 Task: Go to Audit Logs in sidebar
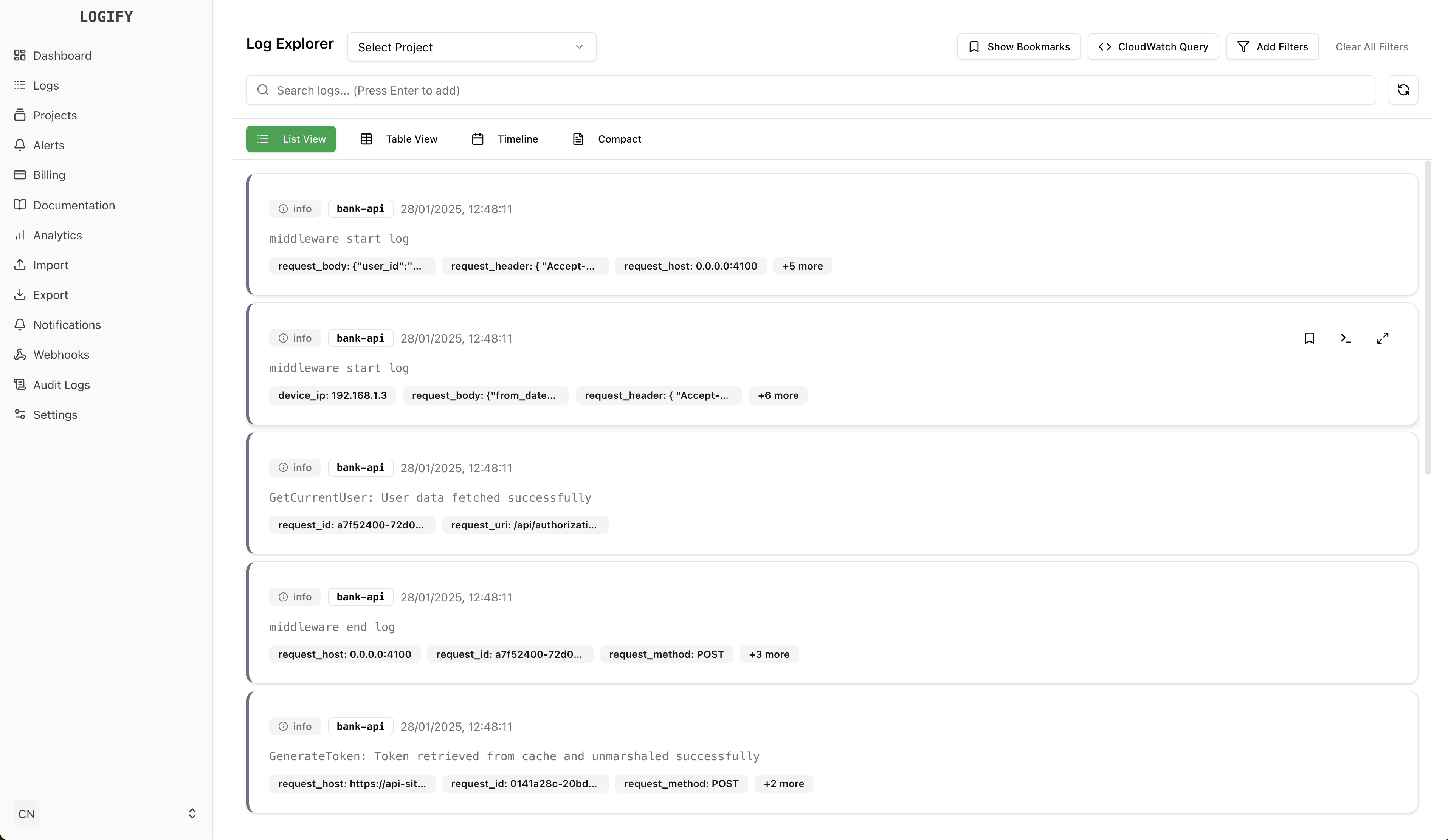click(x=61, y=385)
